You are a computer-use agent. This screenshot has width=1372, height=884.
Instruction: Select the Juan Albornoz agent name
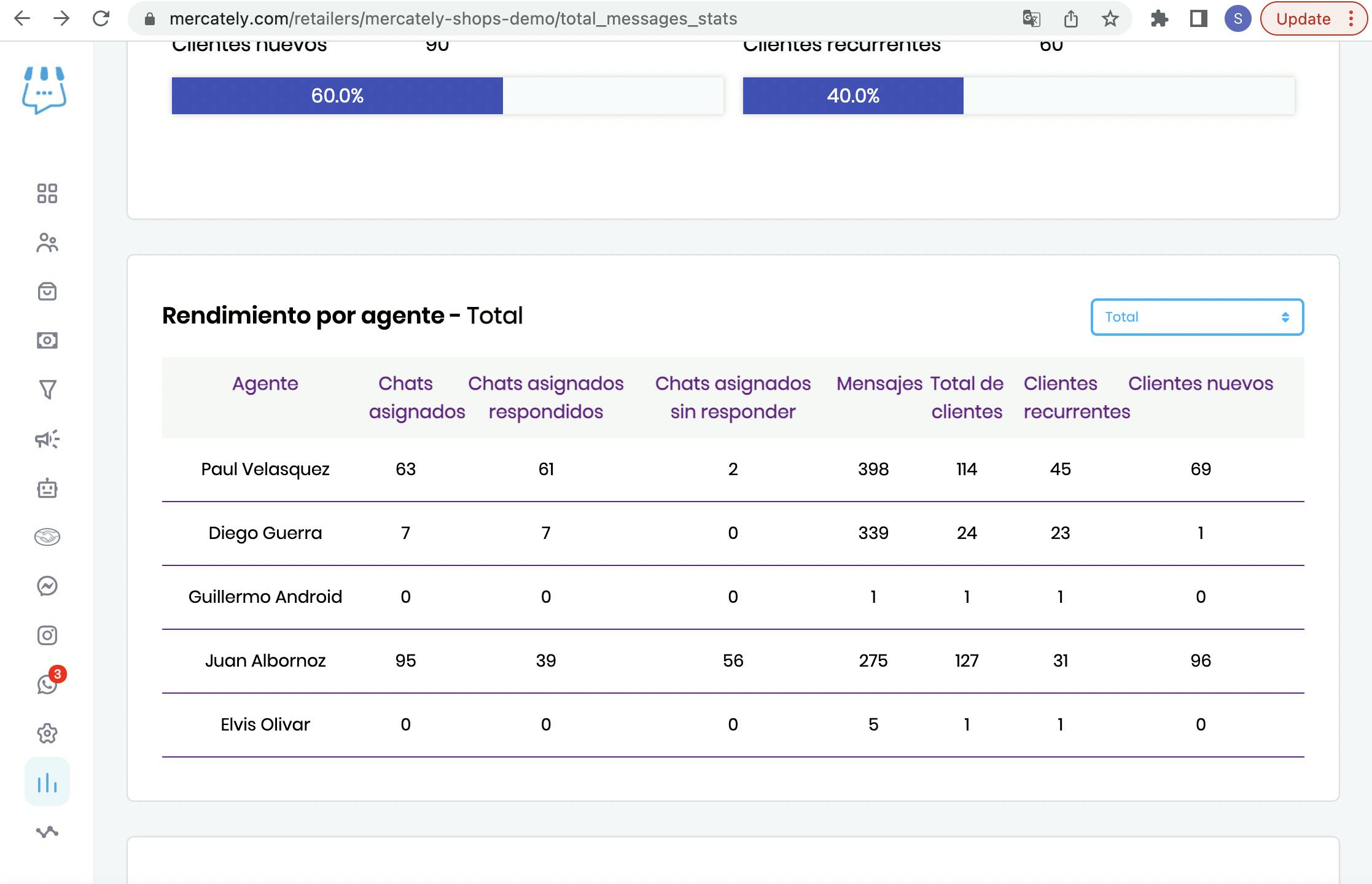265,661
